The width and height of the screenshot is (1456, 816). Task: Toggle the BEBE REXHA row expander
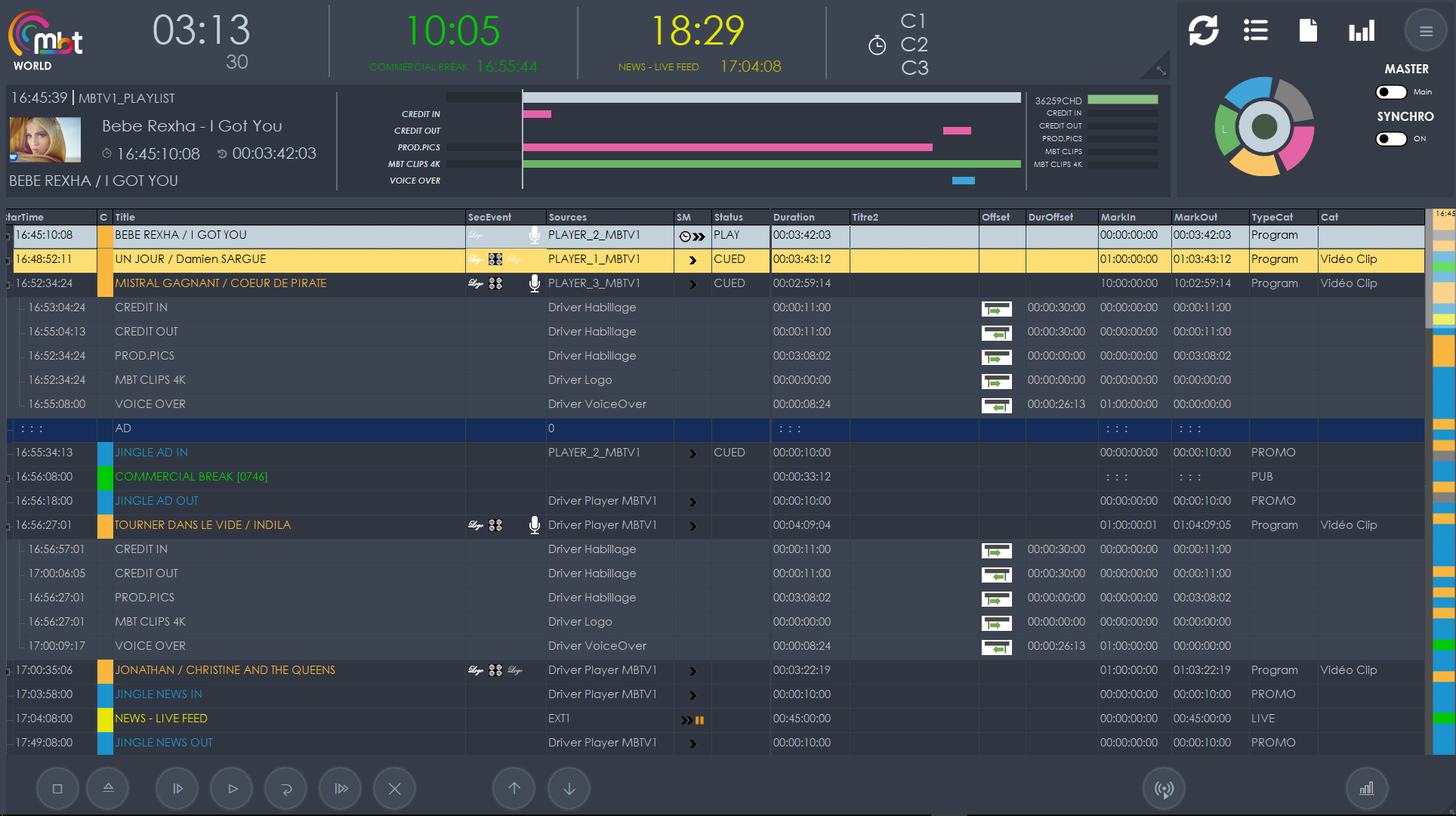[x=9, y=236]
